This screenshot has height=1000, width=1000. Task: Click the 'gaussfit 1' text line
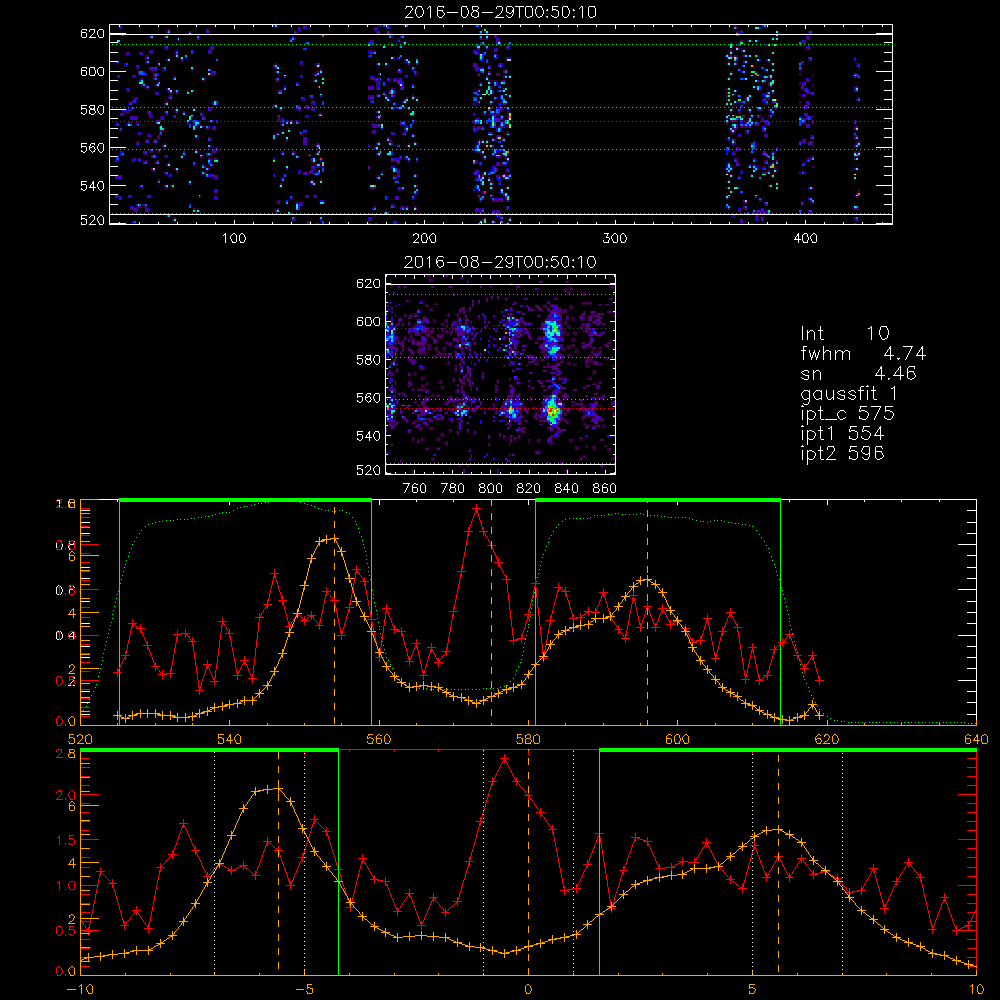click(849, 393)
